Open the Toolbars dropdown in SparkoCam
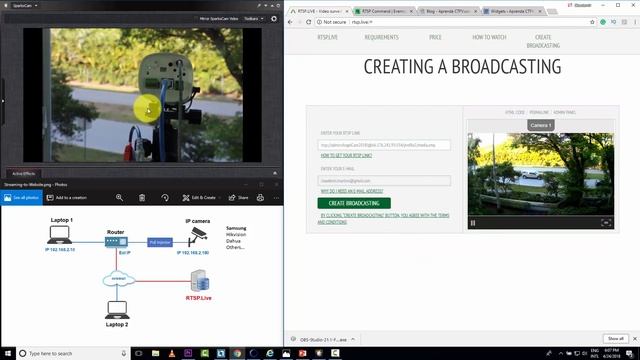This screenshot has width=640, height=360. click(x=254, y=19)
